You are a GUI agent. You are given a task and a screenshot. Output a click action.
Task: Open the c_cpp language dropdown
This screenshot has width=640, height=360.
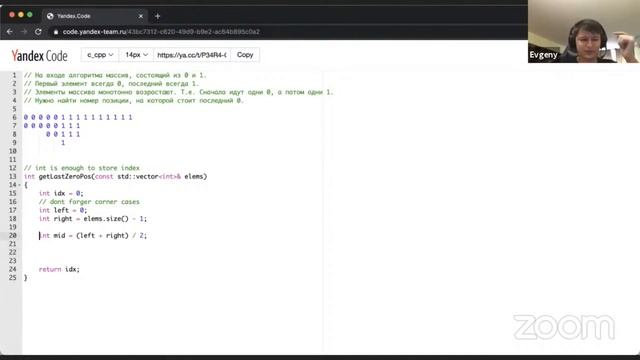(100, 55)
